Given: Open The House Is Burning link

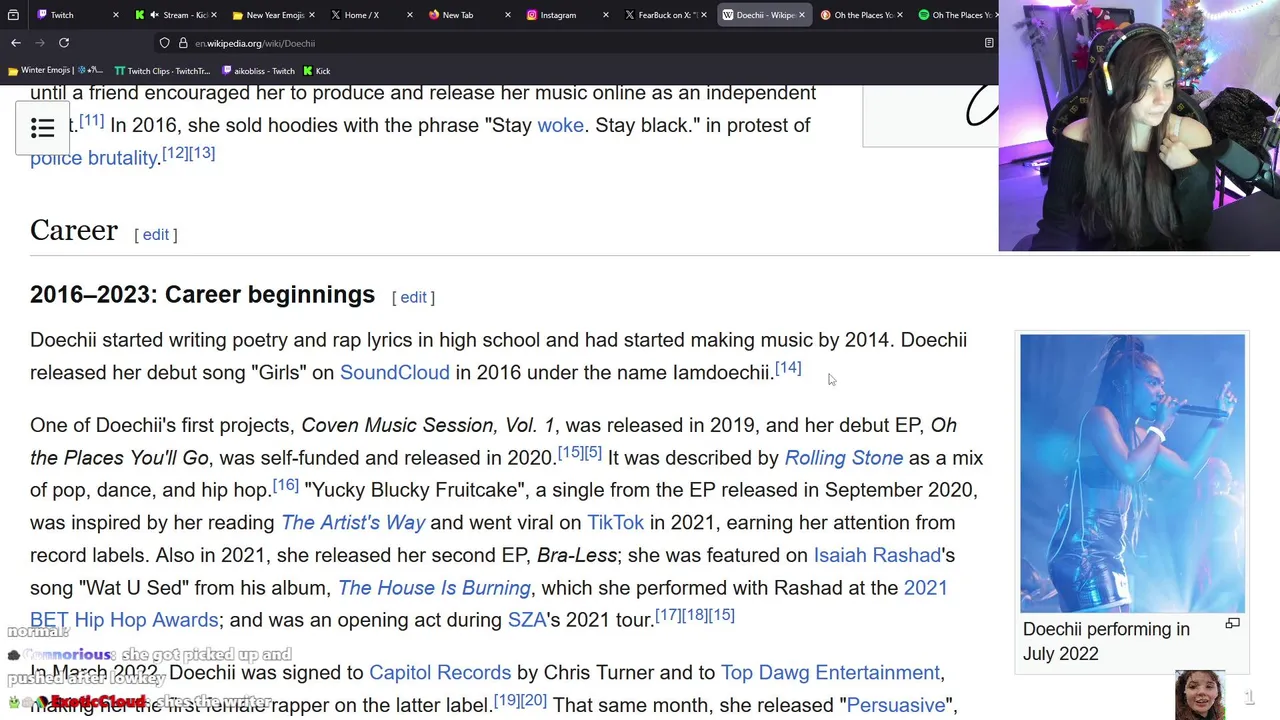Looking at the screenshot, I should [x=434, y=588].
